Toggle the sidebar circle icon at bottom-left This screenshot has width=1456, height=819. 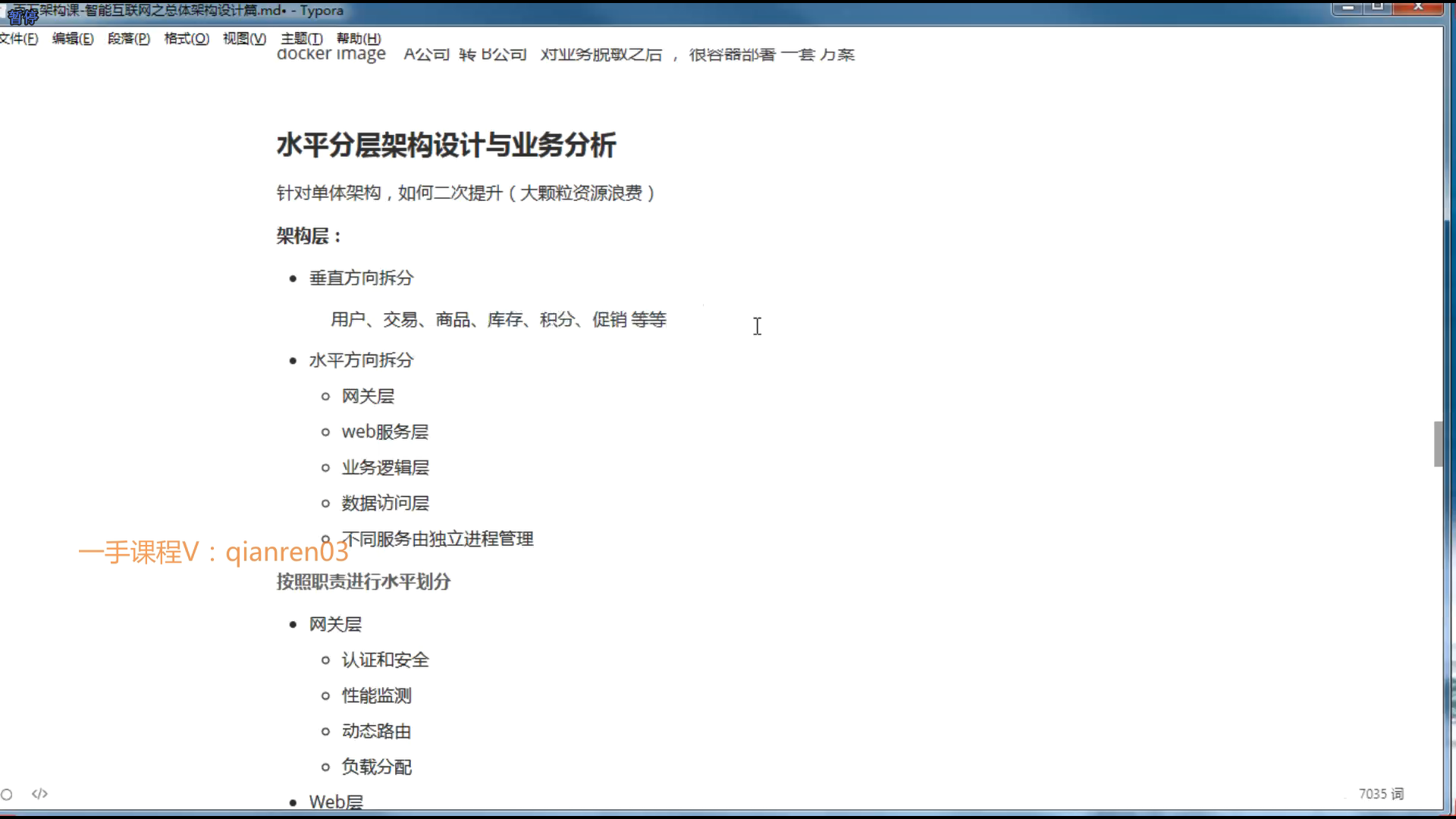(7, 794)
